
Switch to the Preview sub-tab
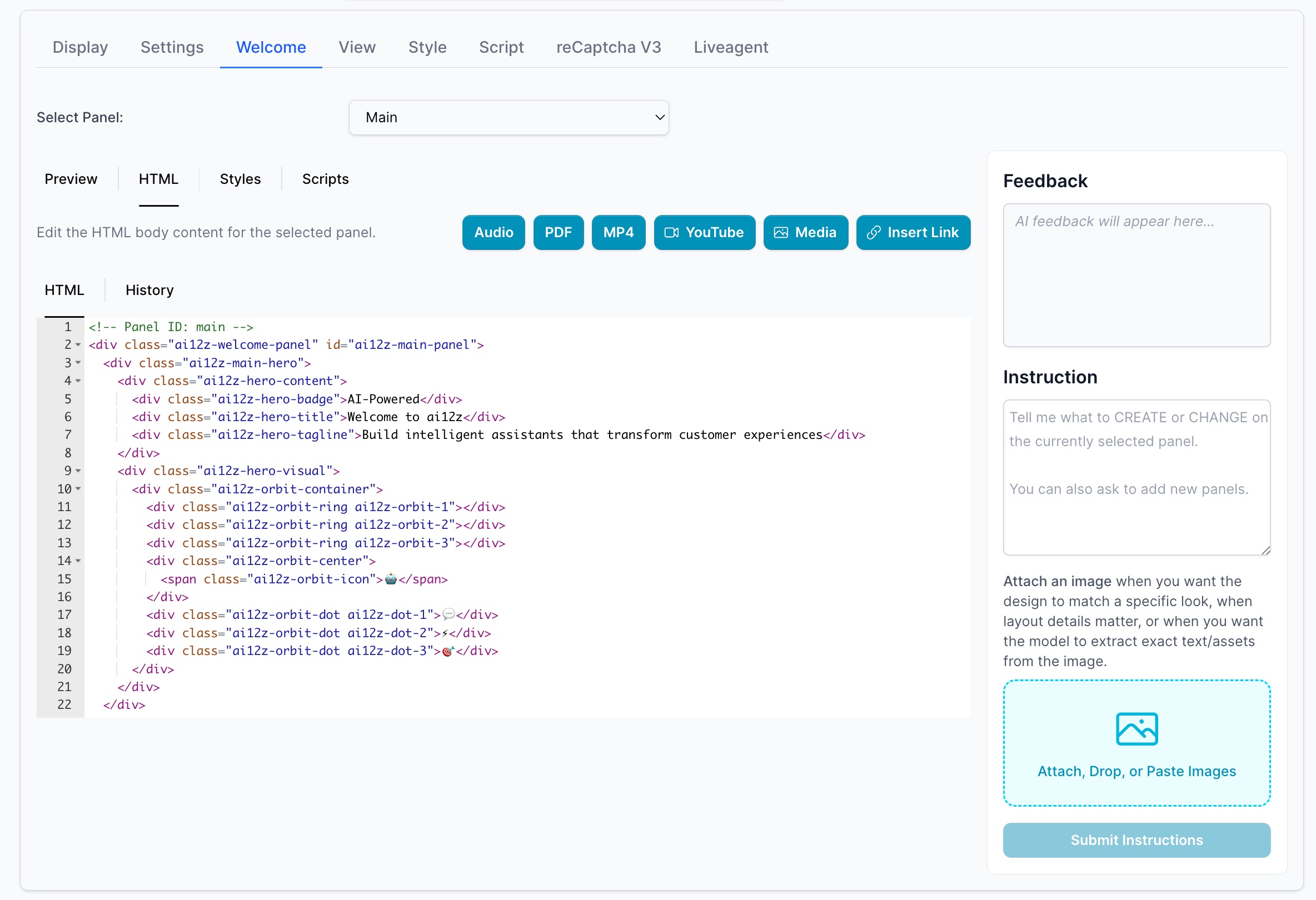[71, 179]
